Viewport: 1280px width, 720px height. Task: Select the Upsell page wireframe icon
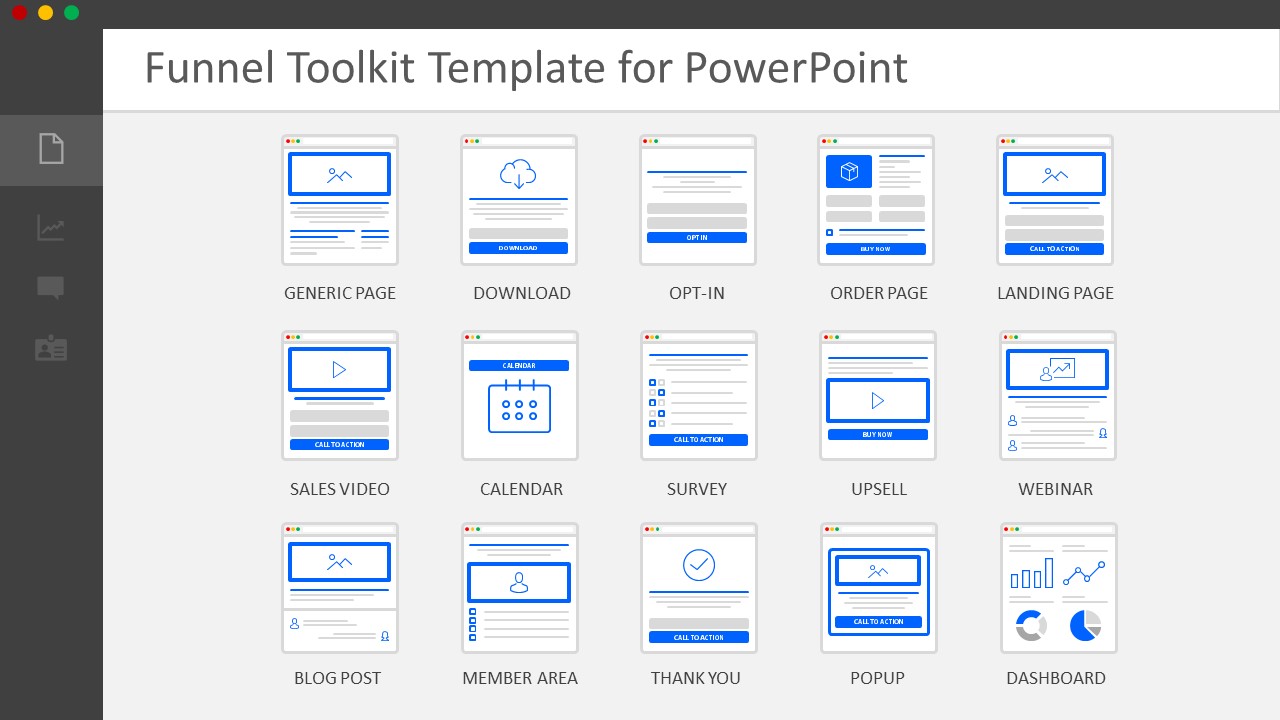tap(878, 396)
